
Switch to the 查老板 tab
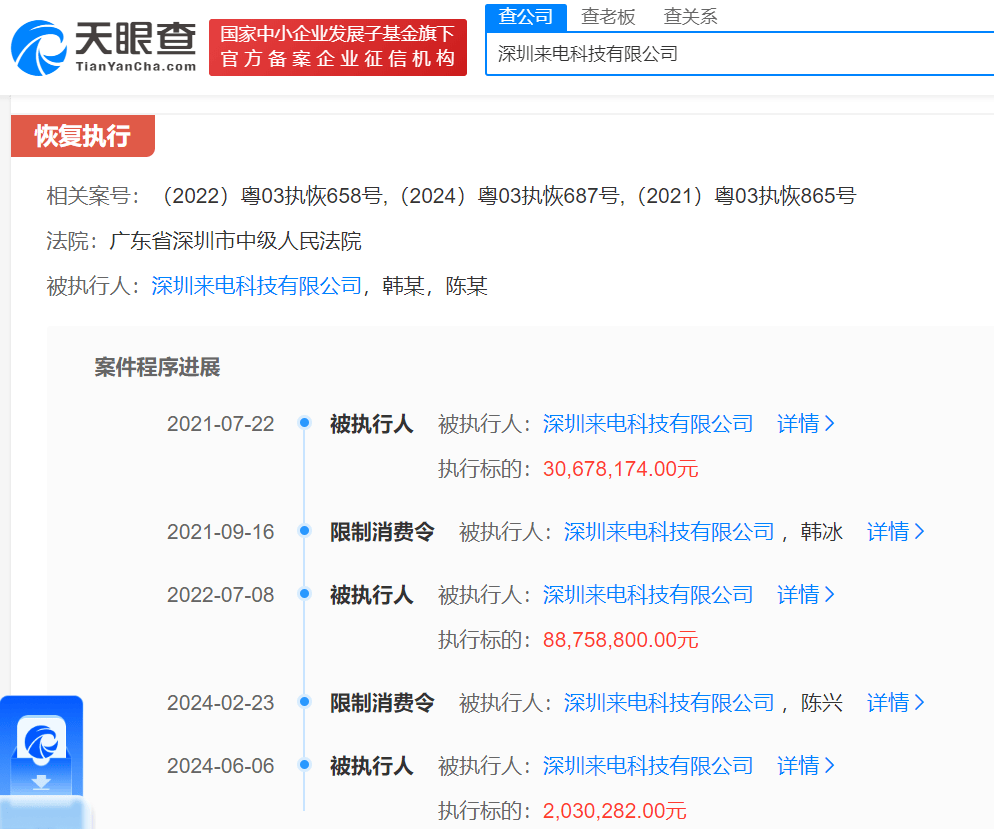(x=608, y=16)
